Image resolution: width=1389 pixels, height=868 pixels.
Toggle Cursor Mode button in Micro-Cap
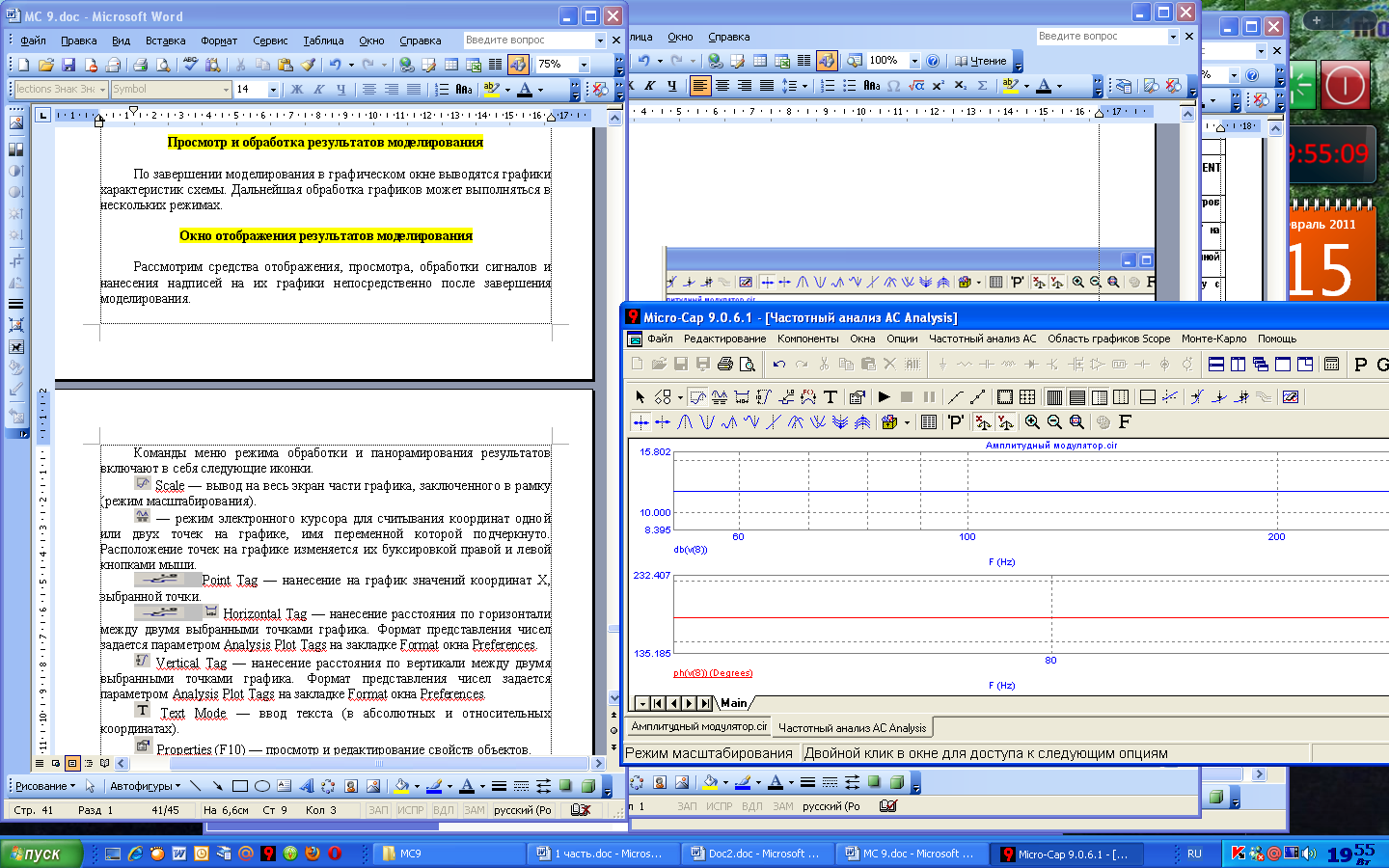[x=719, y=396]
